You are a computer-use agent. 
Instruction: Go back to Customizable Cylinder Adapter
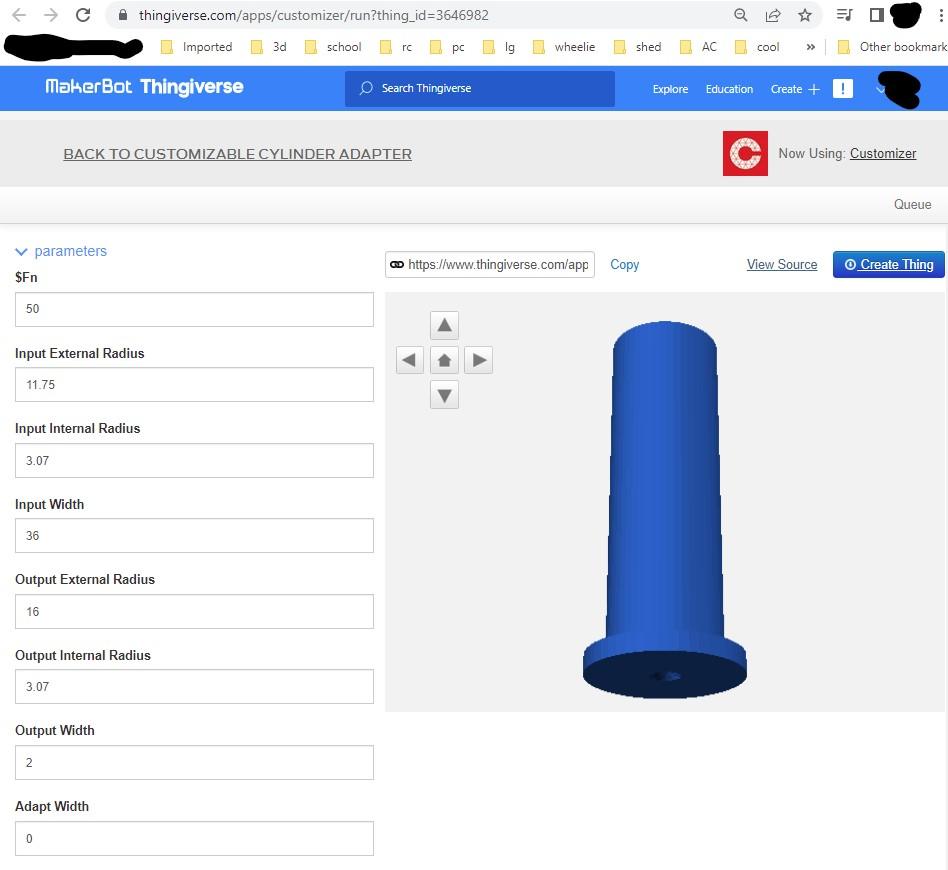(x=237, y=154)
